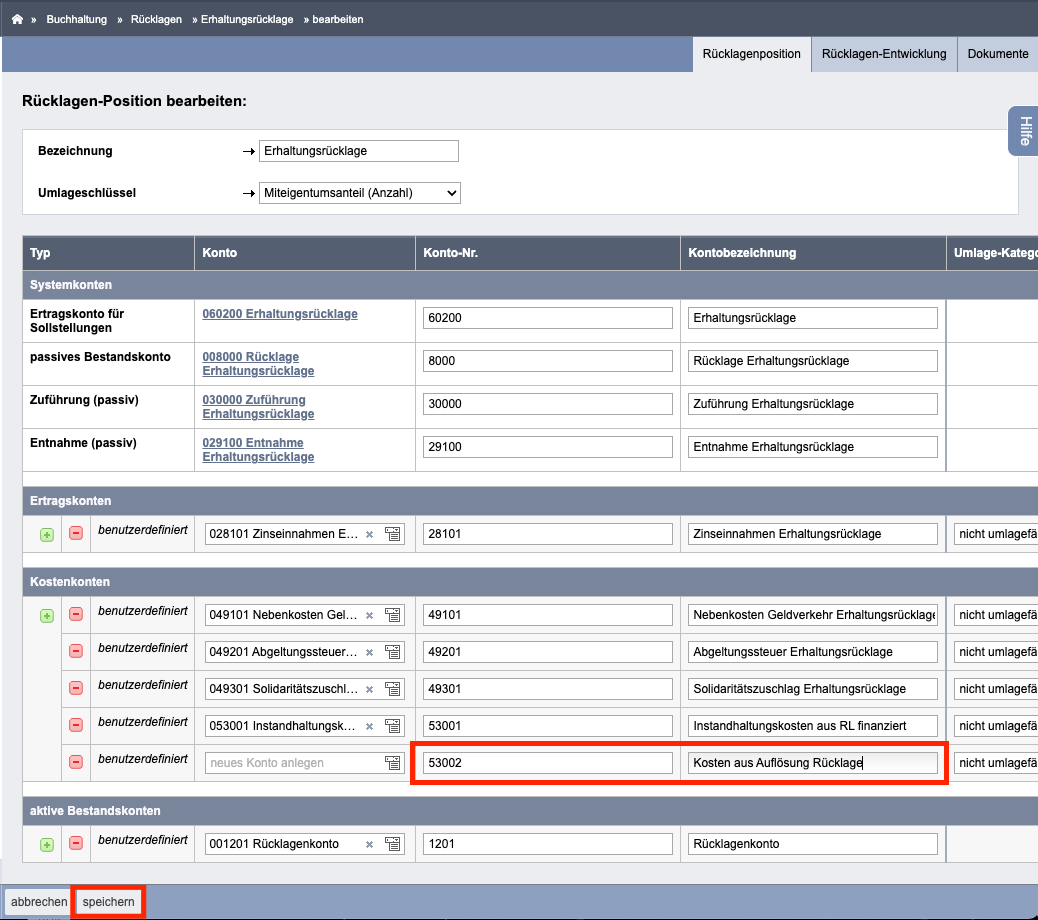Remove the 53002 Kosten aus Auflösung row
The image size is (1038, 920).
[x=76, y=762]
